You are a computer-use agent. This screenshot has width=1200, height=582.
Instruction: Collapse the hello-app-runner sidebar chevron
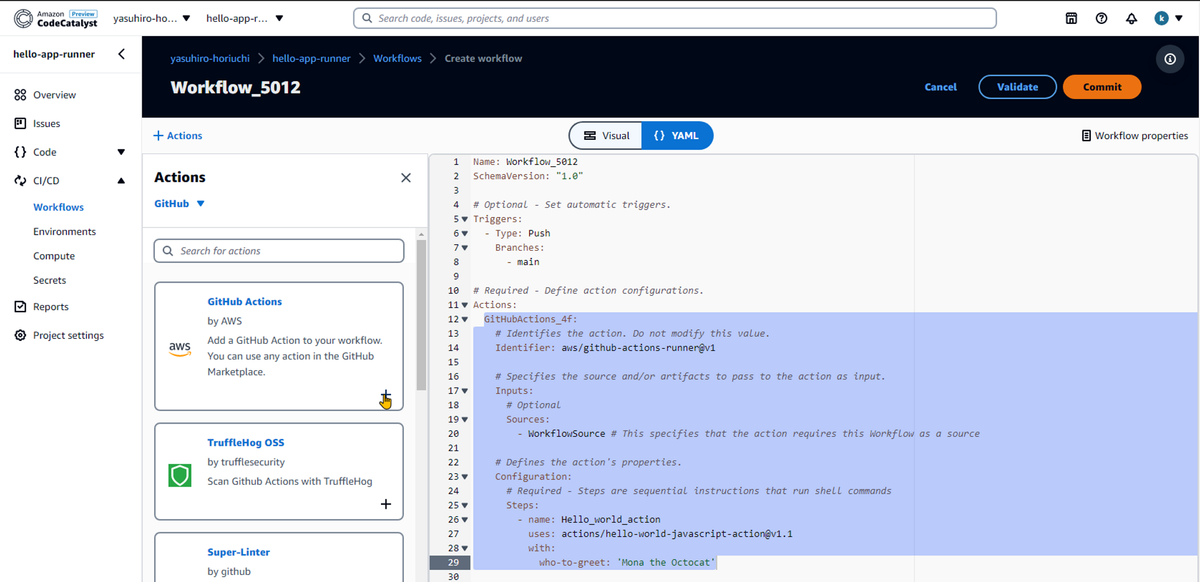coord(121,54)
